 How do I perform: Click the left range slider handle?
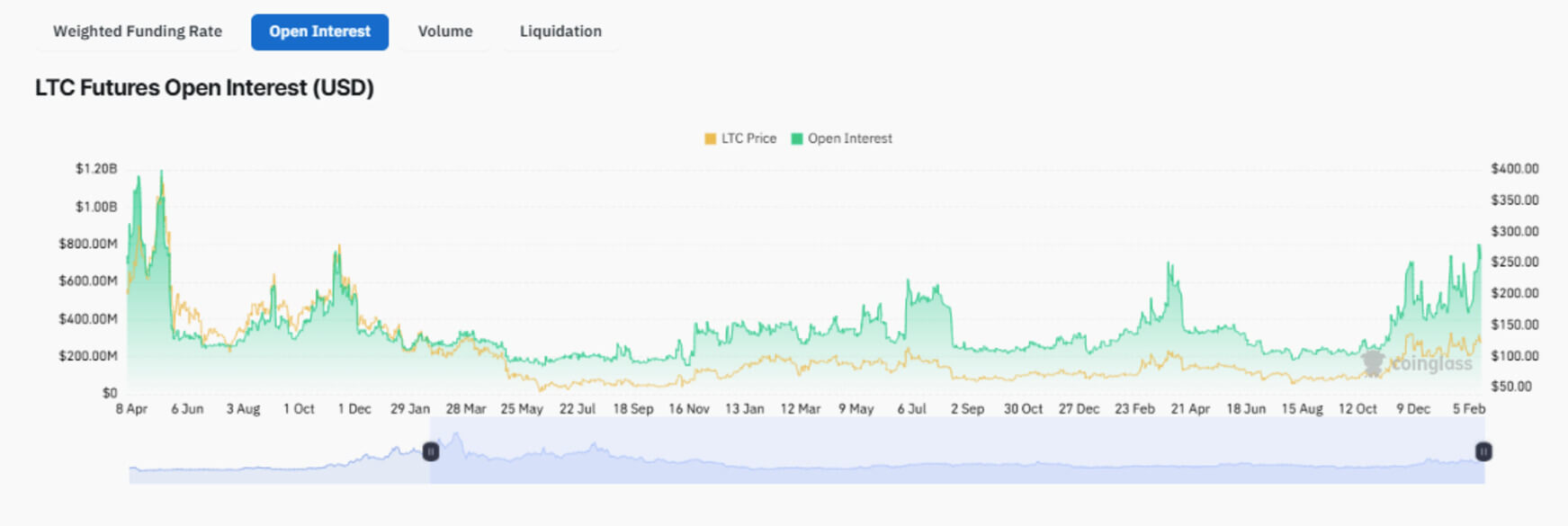pyautogui.click(x=431, y=451)
